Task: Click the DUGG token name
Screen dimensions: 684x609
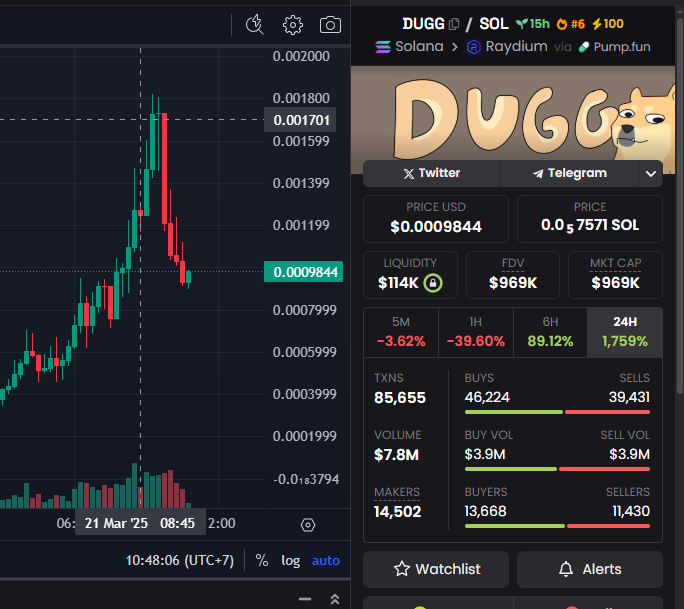Action: (x=423, y=24)
